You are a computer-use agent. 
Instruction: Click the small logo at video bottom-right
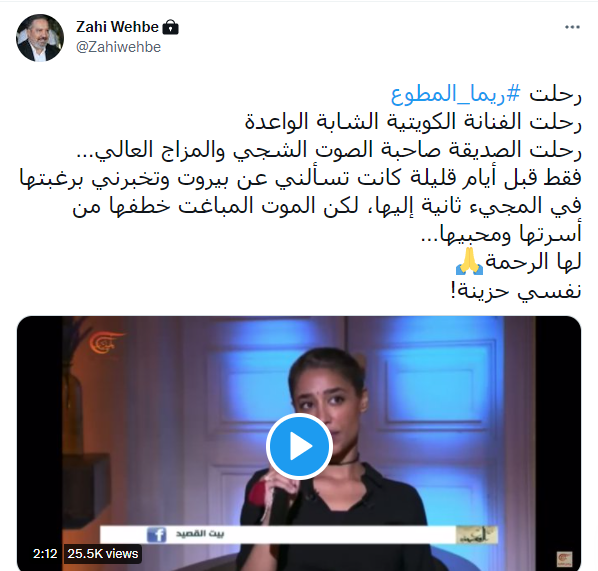tap(564, 558)
